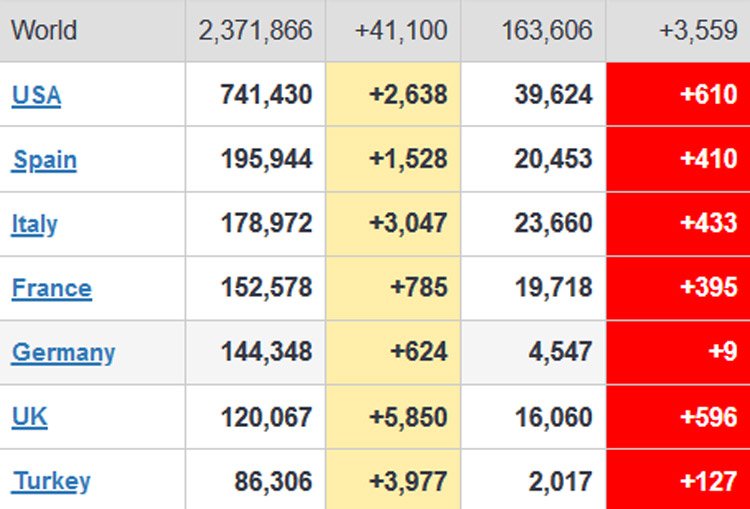
Task: Select UK new cases +5,850 cell
Action: (x=408, y=417)
